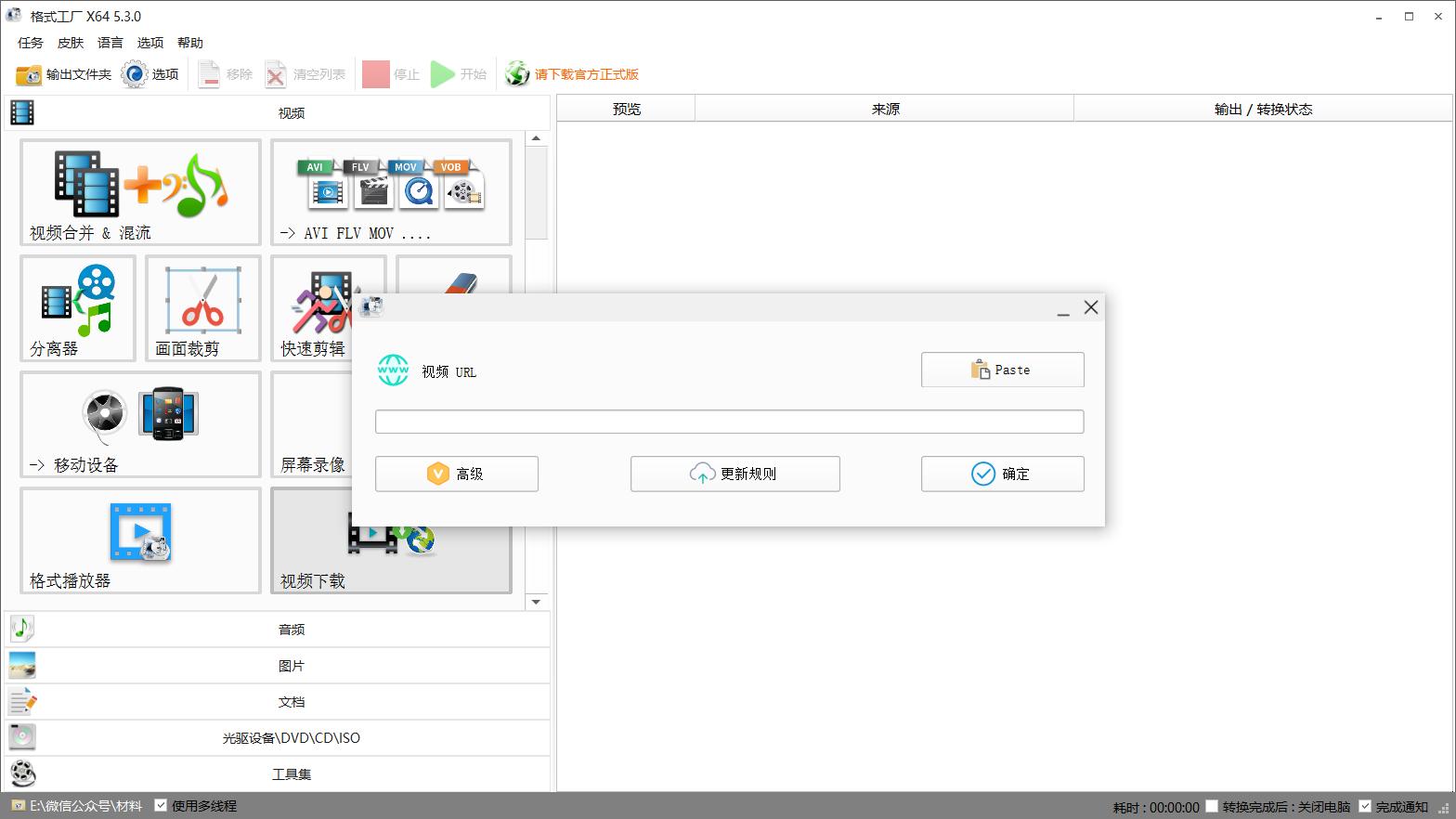Click the 预览 column header
Screen dimensions: 1456x819
[627, 109]
